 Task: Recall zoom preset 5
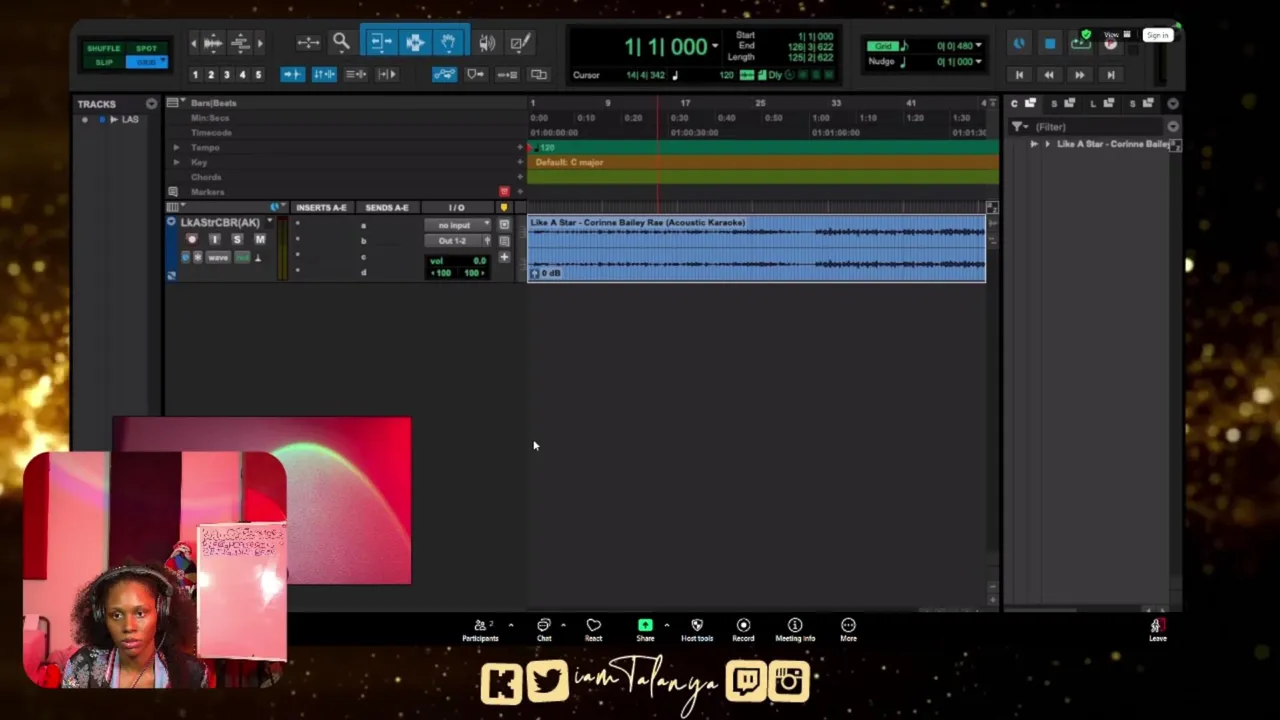(258, 75)
